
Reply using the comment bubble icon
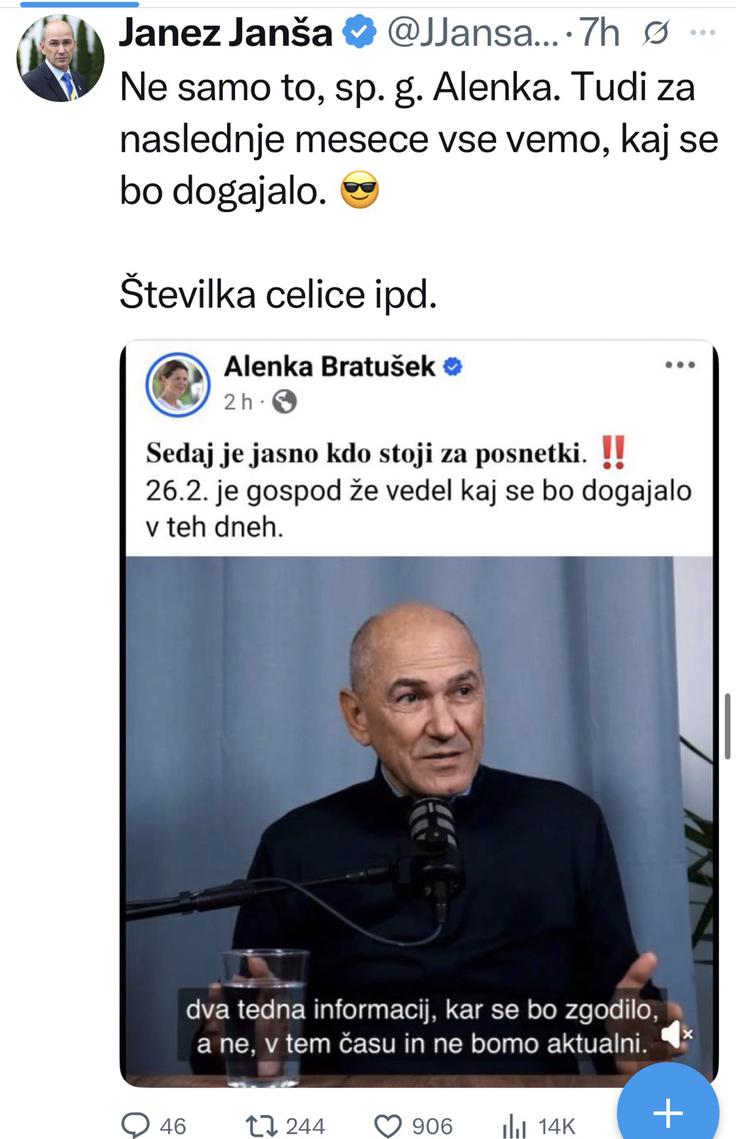click(135, 1125)
